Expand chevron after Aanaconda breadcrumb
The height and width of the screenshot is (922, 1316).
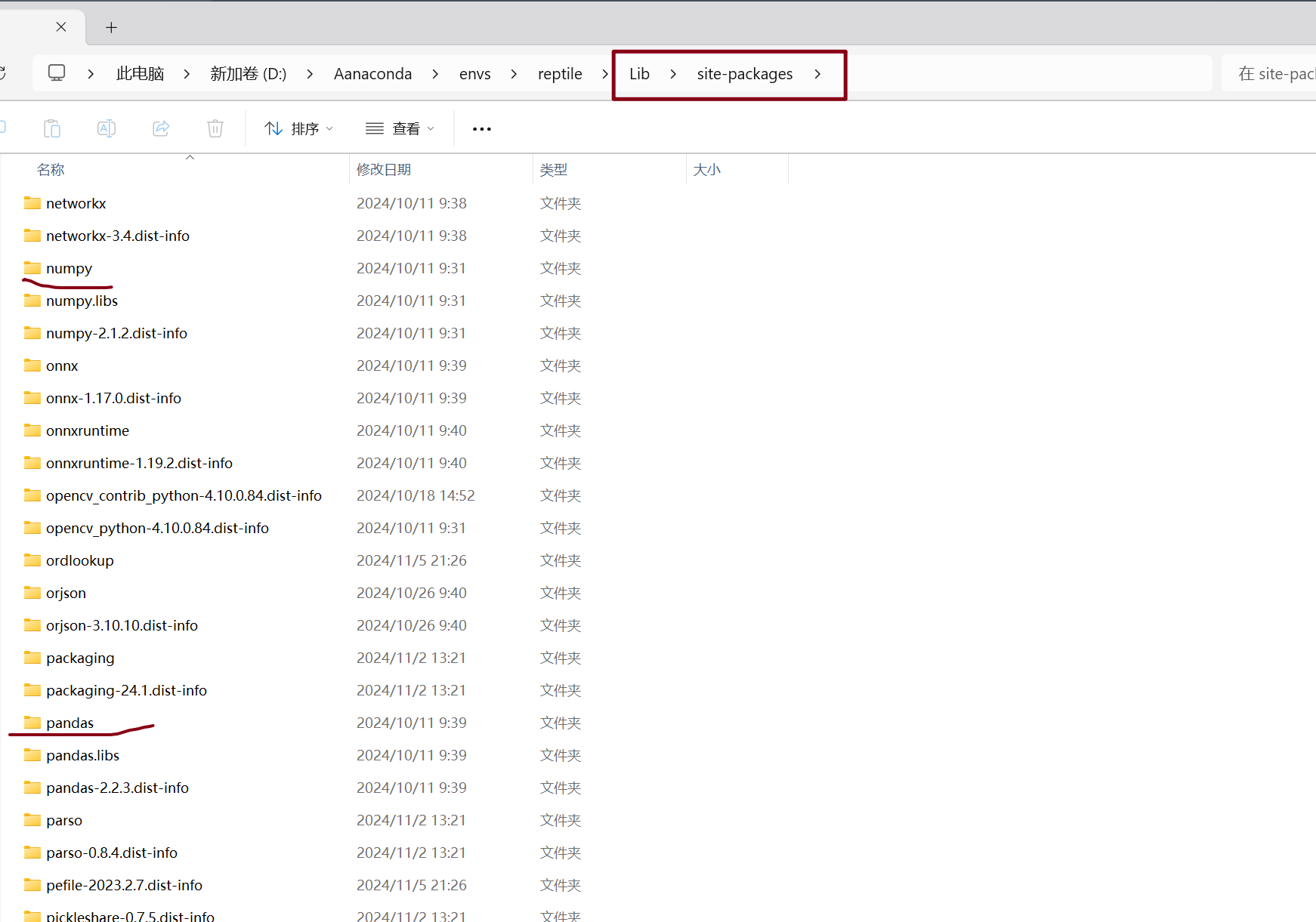435,74
